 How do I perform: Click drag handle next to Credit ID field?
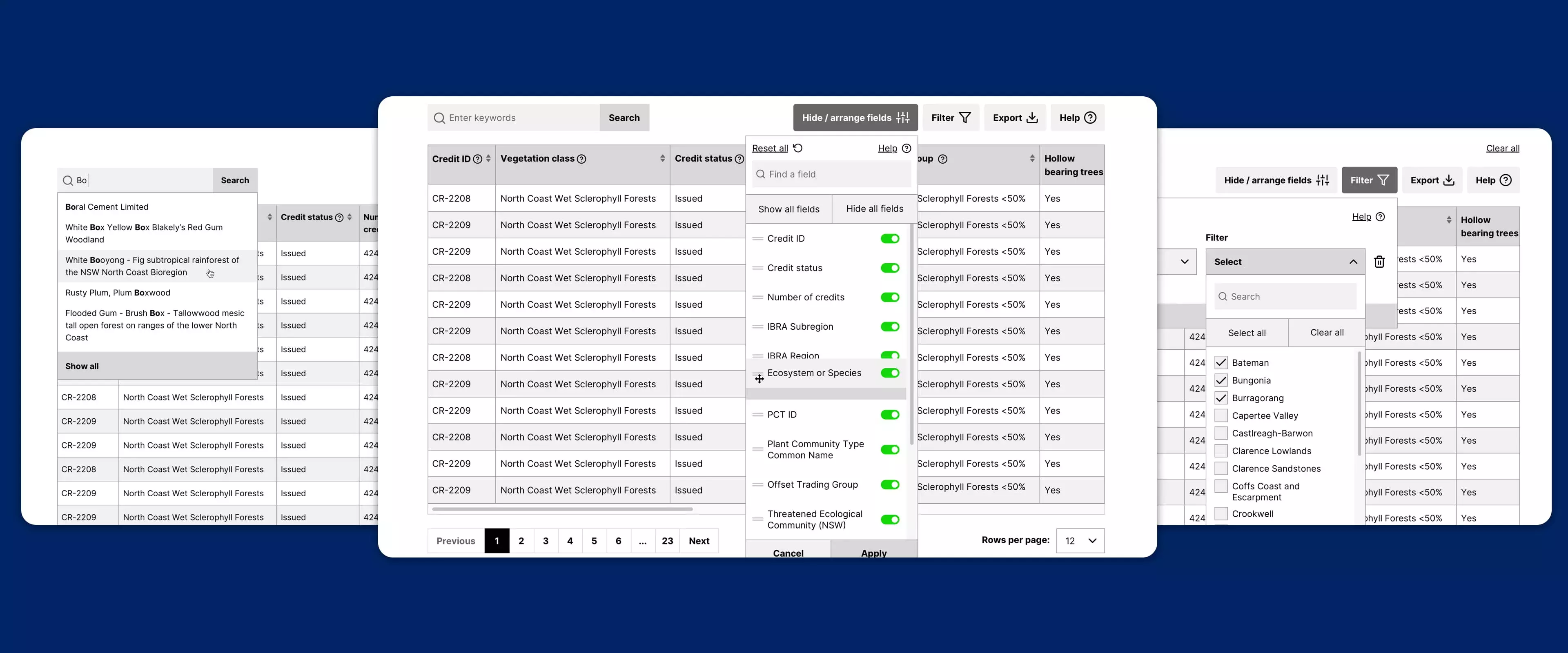(758, 239)
